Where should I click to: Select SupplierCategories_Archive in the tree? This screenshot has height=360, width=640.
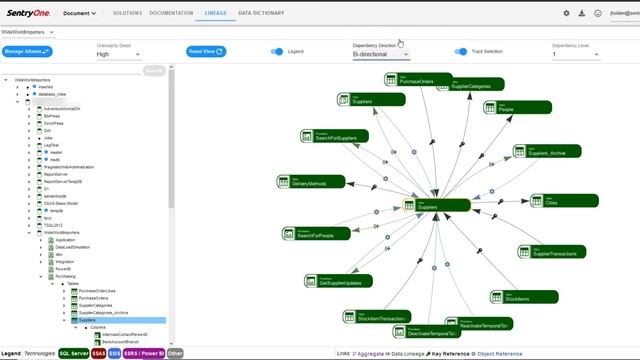[103, 313]
